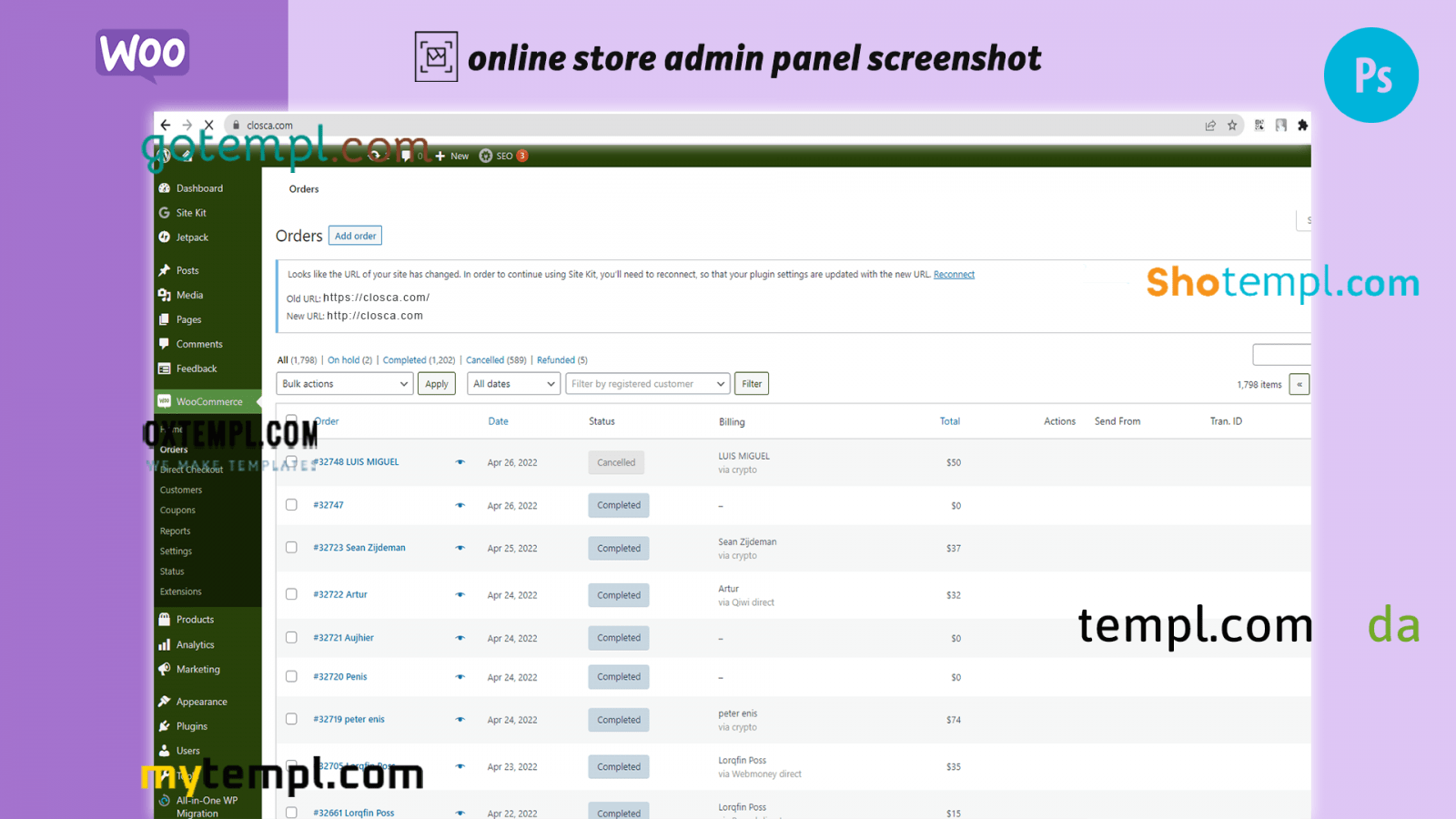Viewport: 1456px width, 819px height.
Task: Open the Media library icon
Action: (165, 295)
